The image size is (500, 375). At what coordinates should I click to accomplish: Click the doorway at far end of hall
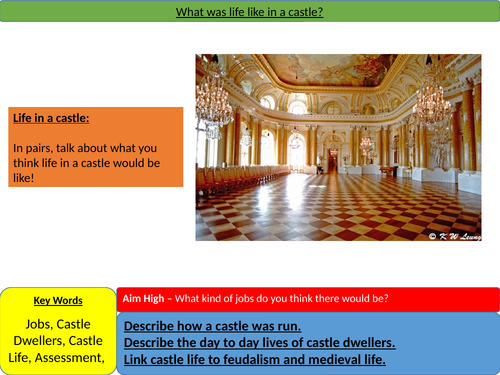pyautogui.click(x=333, y=161)
